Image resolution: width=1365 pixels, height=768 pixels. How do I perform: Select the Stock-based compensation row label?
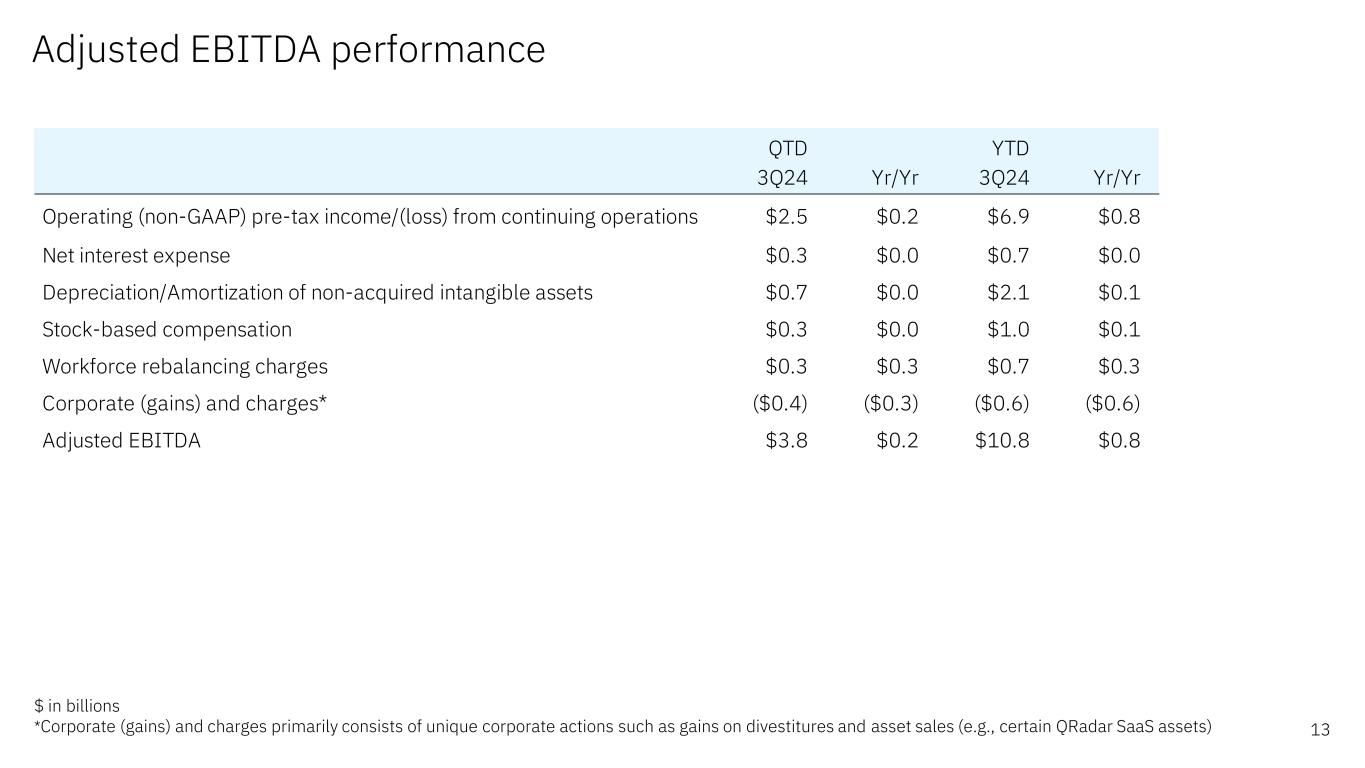[x=167, y=329]
